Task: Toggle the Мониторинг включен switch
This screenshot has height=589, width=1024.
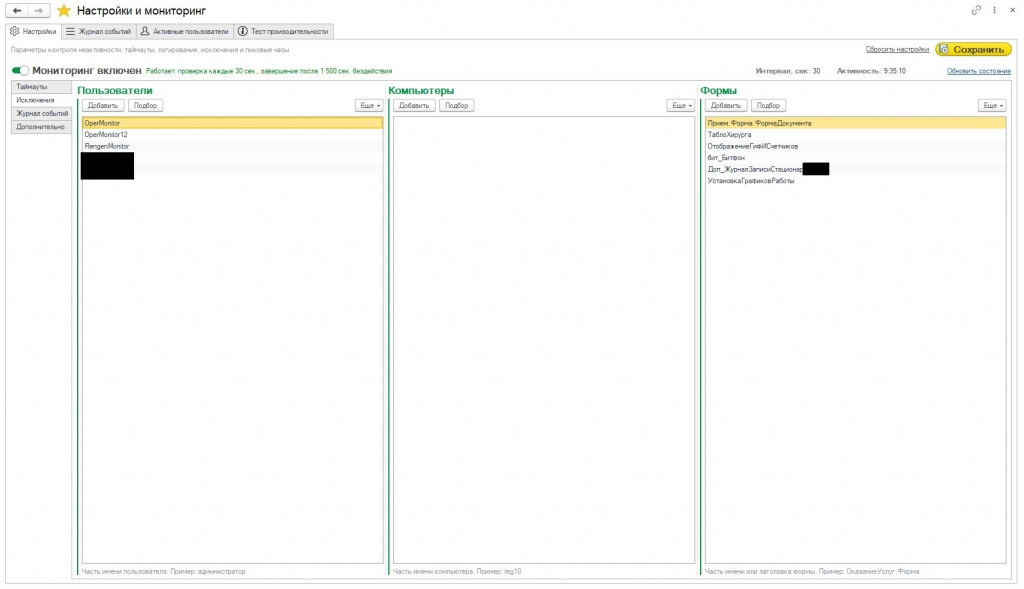Action: [20, 71]
